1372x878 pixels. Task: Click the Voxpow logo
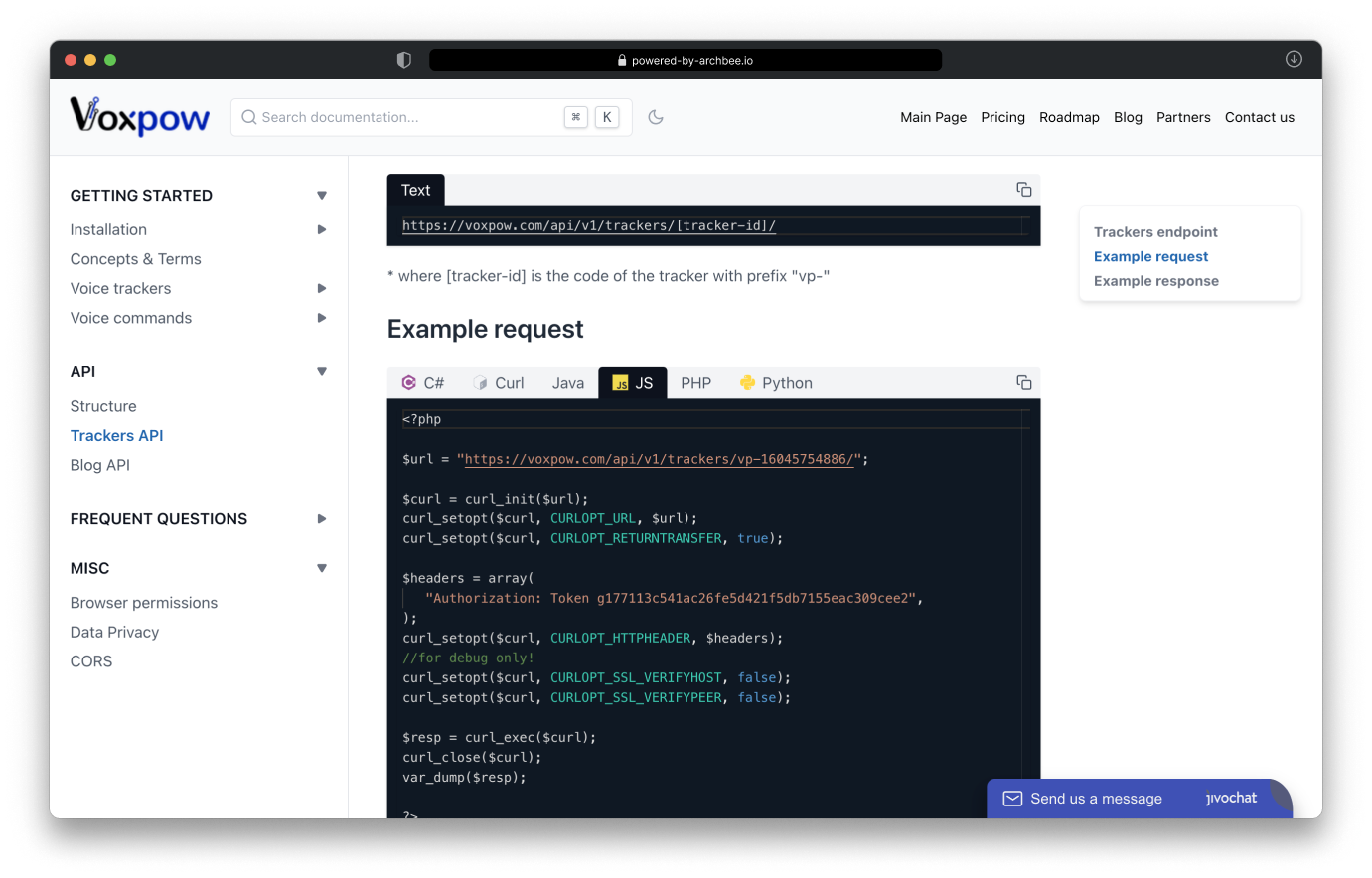point(140,117)
